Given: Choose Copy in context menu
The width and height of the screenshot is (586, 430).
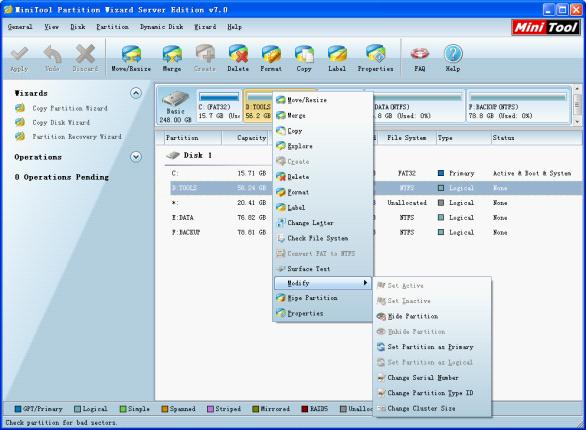Looking at the screenshot, I should click(x=323, y=131).
